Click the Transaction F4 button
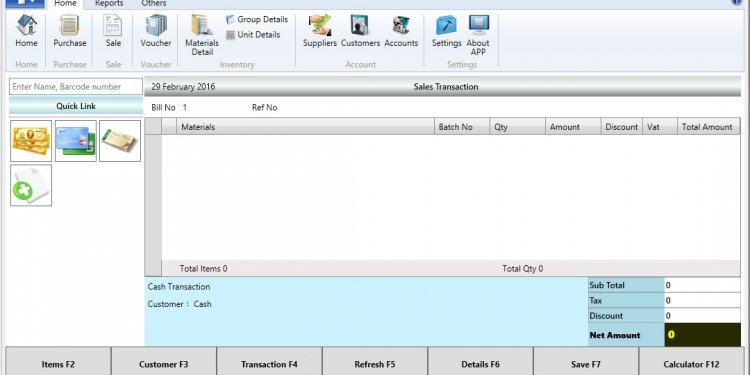This screenshot has height=375, width=750. [x=269, y=362]
